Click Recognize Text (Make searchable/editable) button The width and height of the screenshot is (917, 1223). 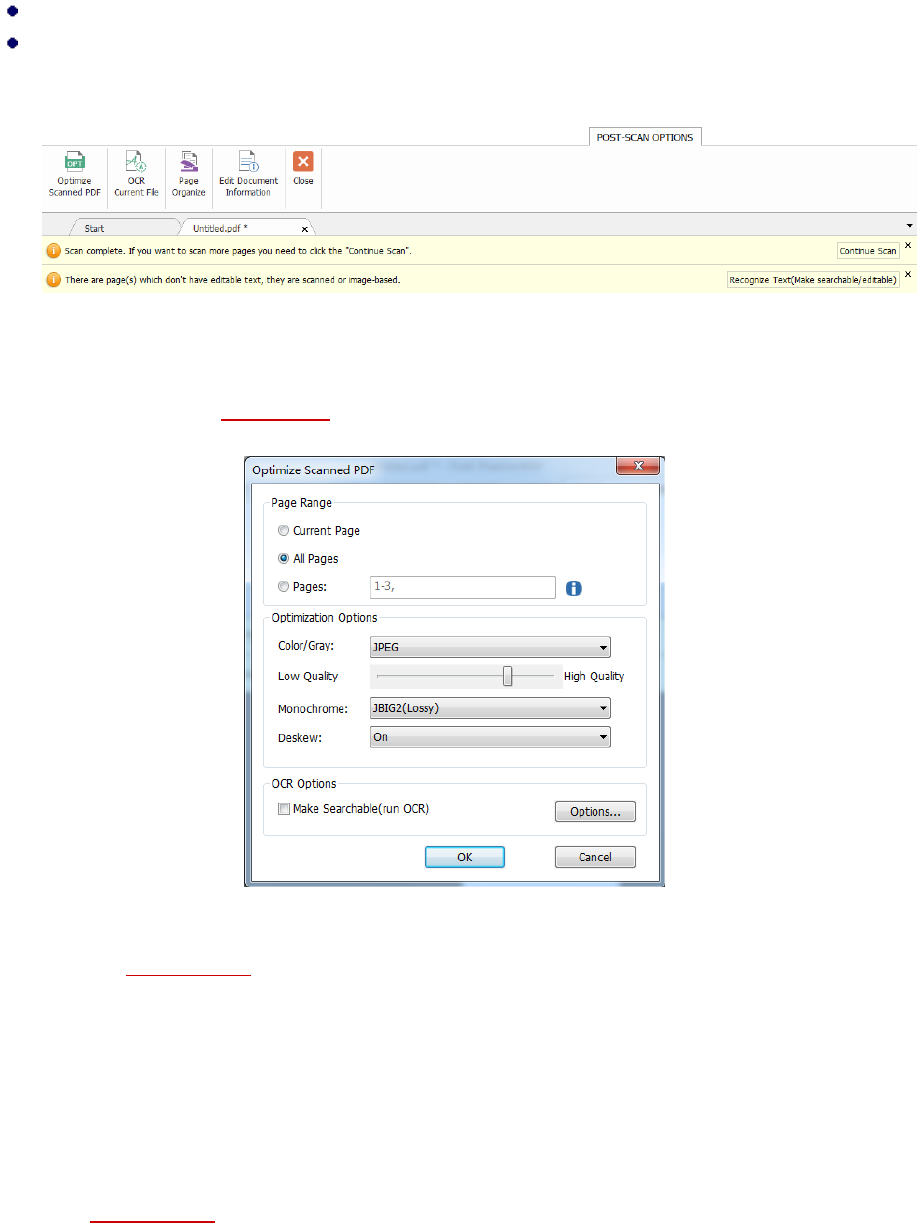(x=813, y=280)
